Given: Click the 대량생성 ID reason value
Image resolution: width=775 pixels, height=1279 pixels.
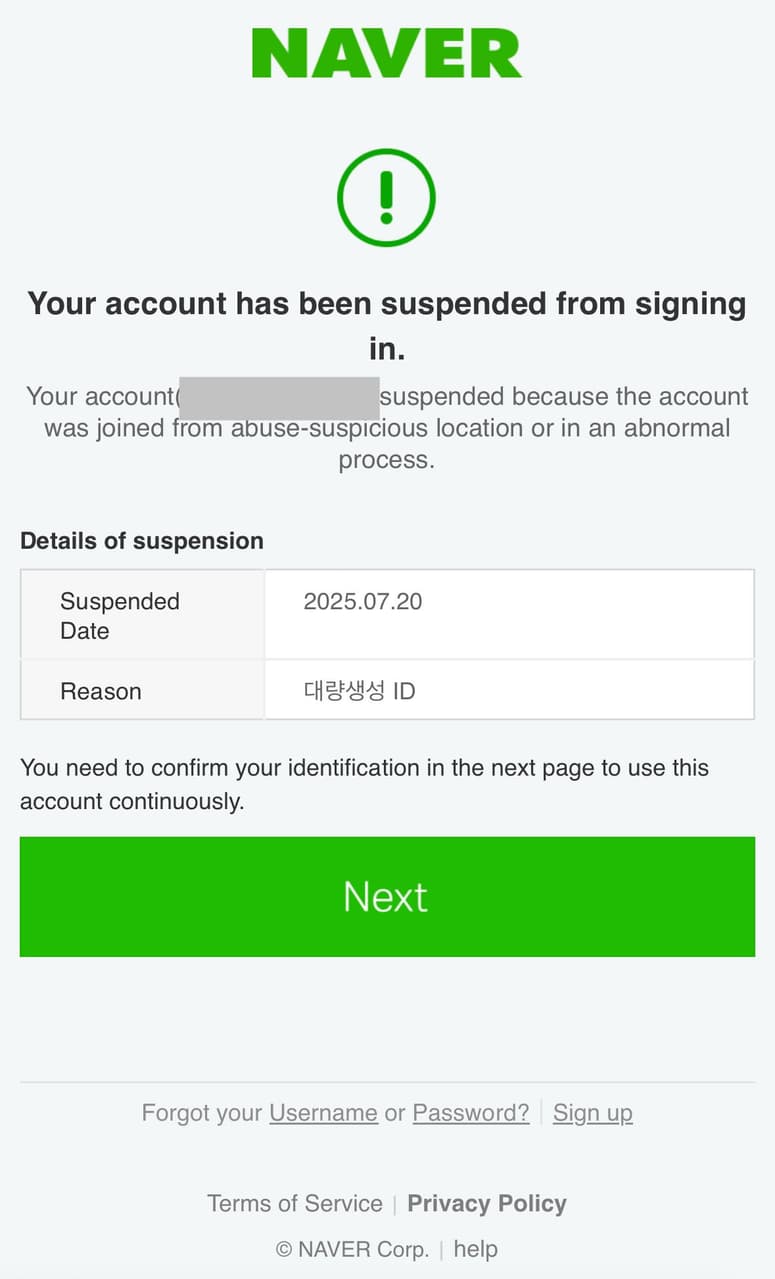Looking at the screenshot, I should click(x=359, y=691).
